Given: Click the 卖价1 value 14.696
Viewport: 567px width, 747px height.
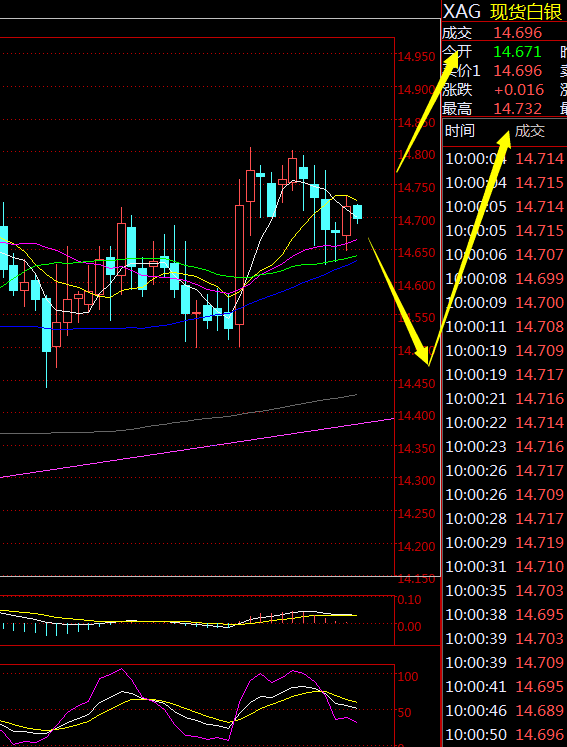Looking at the screenshot, I should tap(517, 71).
